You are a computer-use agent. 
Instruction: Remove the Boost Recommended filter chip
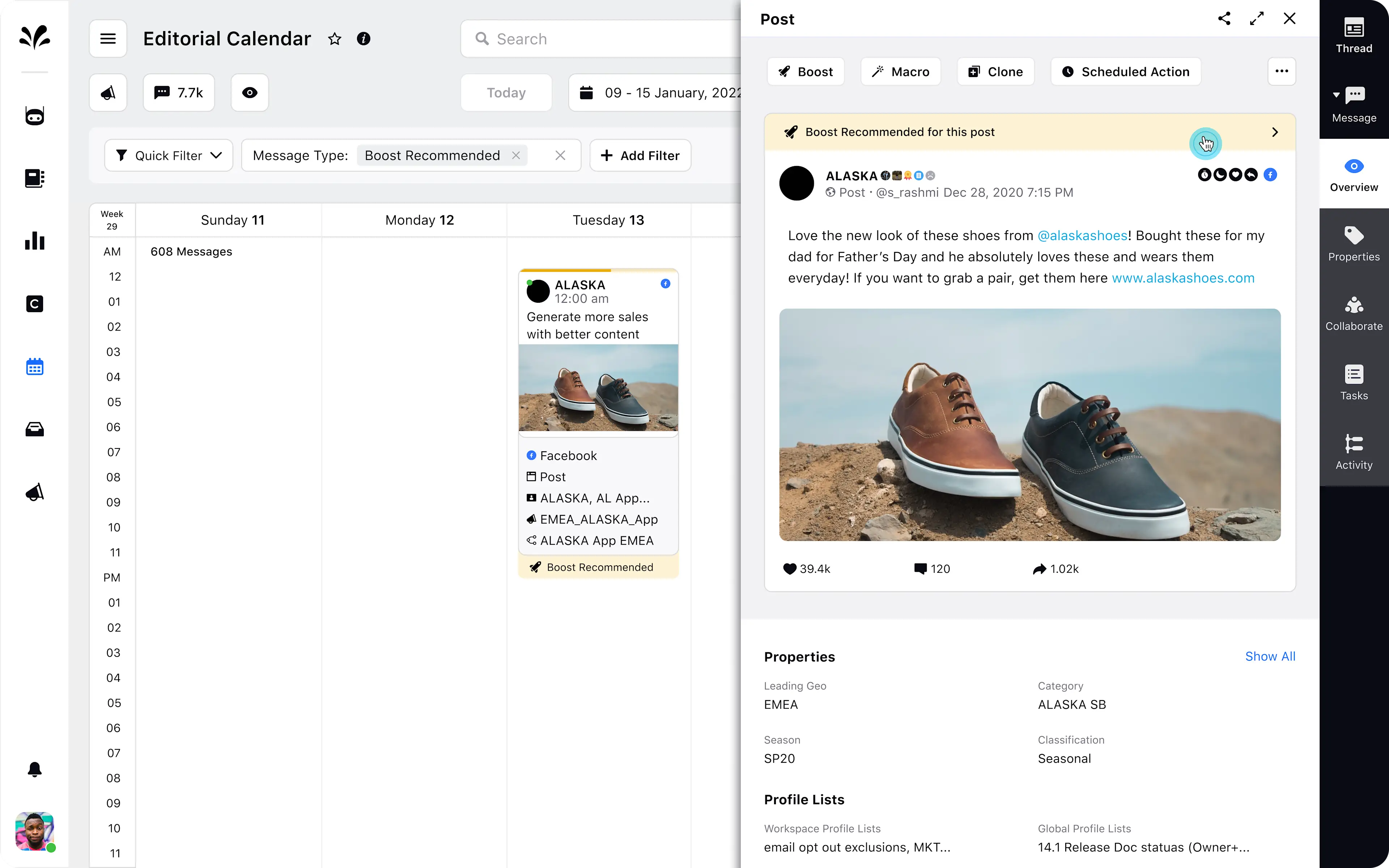coord(516,156)
